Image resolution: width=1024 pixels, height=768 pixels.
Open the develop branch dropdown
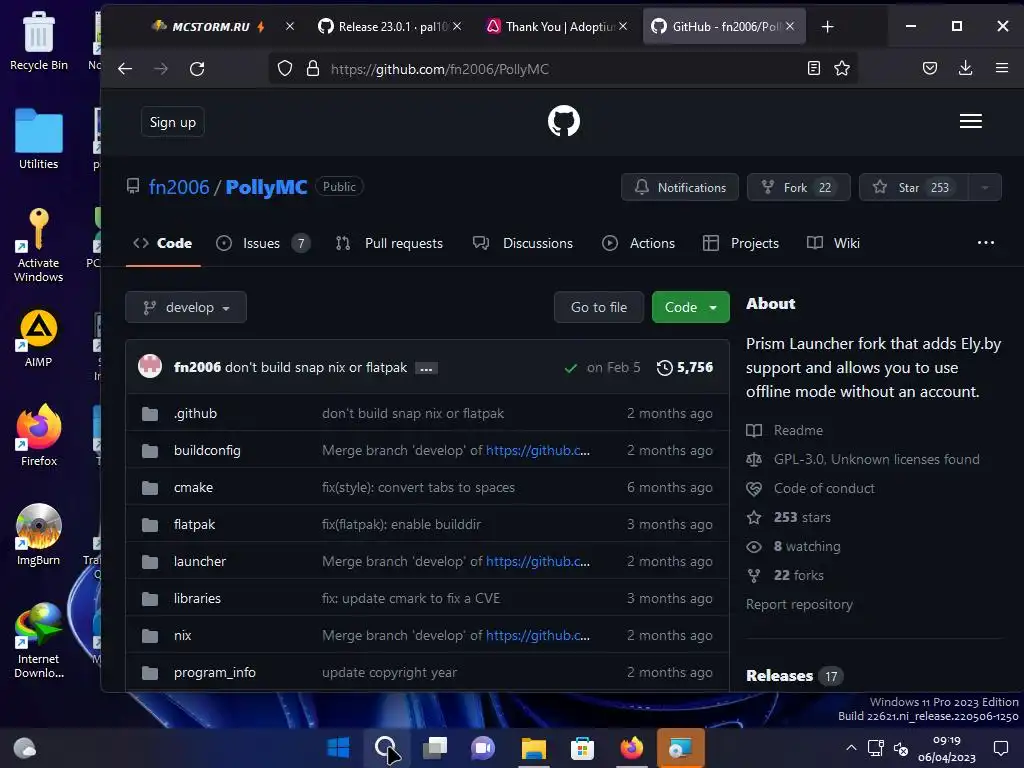[x=186, y=308]
